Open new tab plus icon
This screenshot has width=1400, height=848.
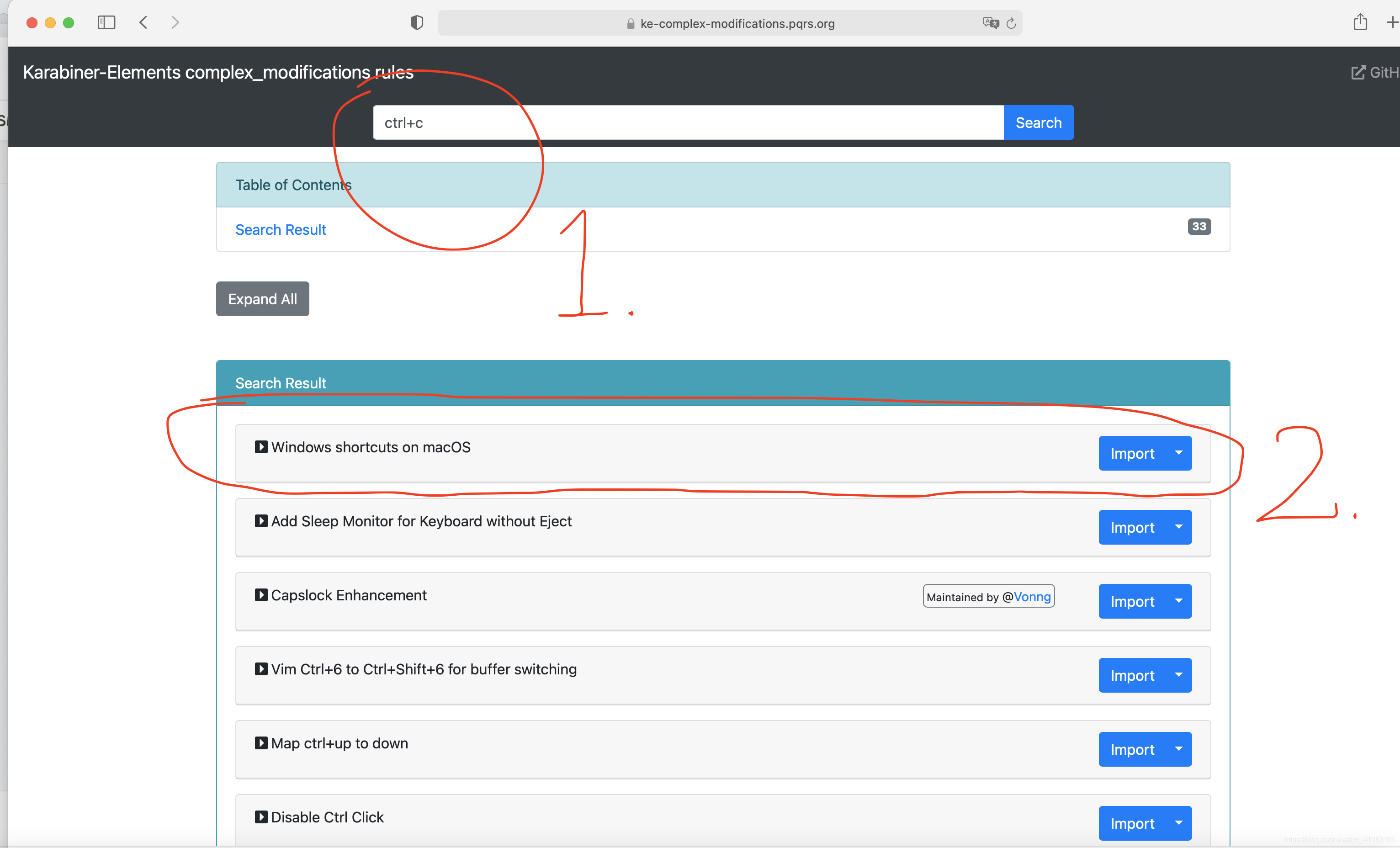tap(1392, 23)
